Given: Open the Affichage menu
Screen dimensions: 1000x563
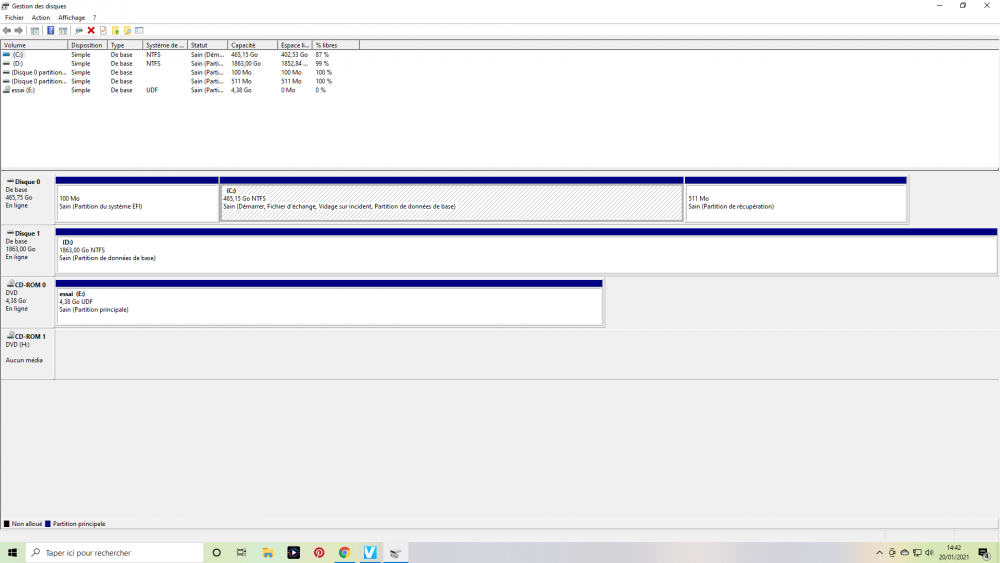Looking at the screenshot, I should (x=71, y=18).
